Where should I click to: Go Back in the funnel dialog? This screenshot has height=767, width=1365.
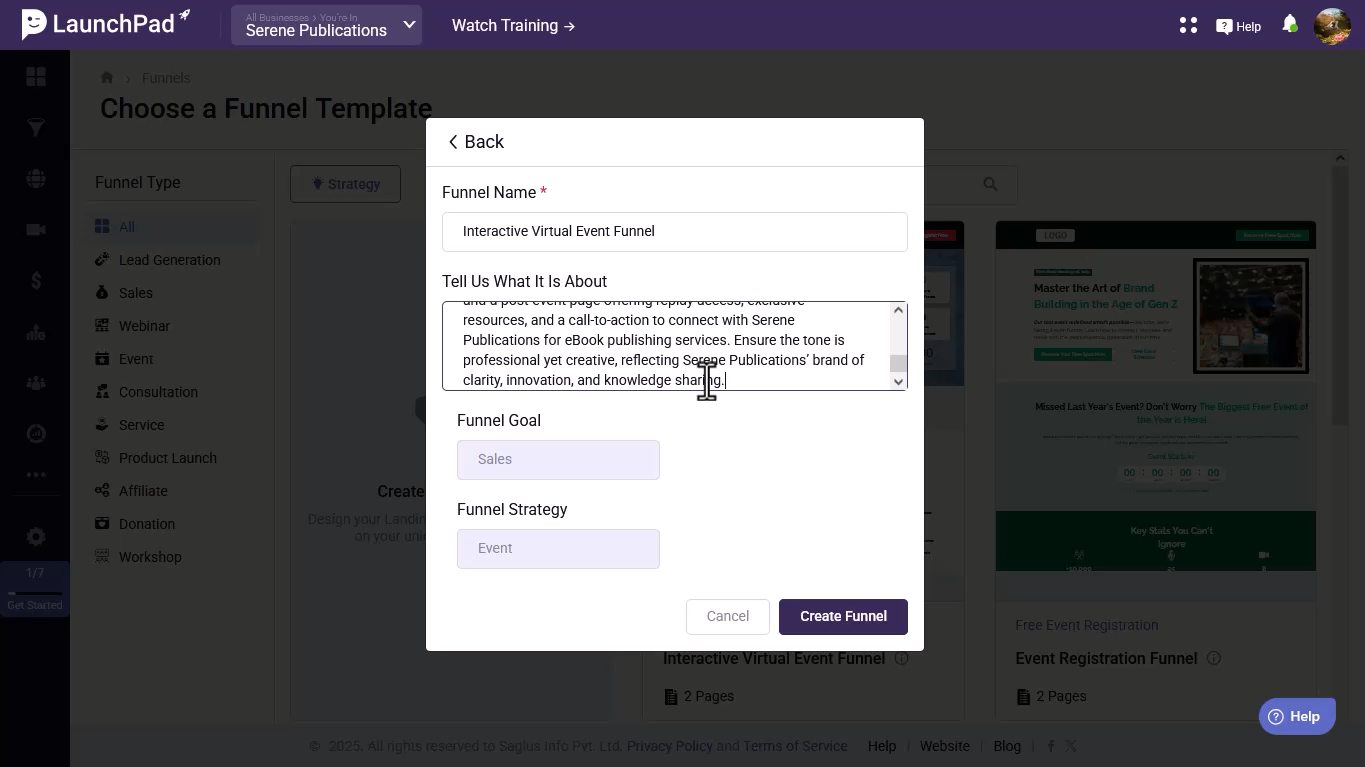pyautogui.click(x=476, y=142)
